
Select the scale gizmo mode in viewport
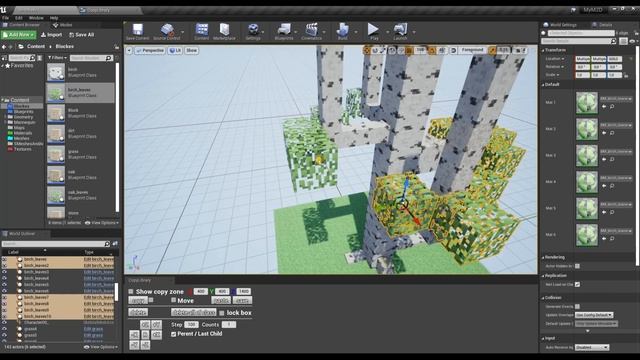click(x=383, y=50)
